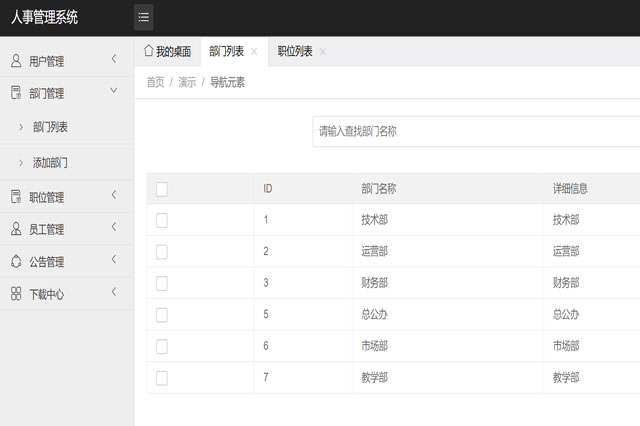Click the 用户管理 user icon
Image resolution: width=640 pixels, height=426 pixels.
click(x=16, y=61)
